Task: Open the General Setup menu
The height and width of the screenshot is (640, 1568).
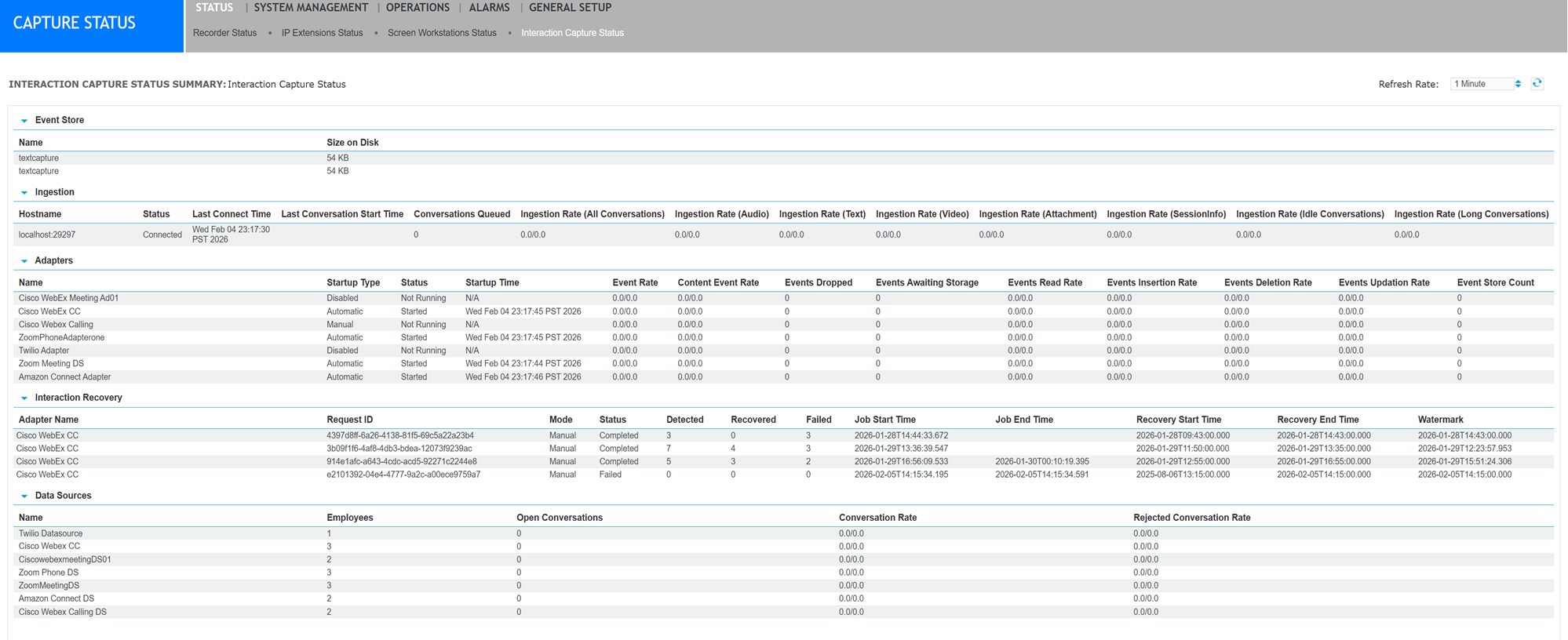Action: 570,8
